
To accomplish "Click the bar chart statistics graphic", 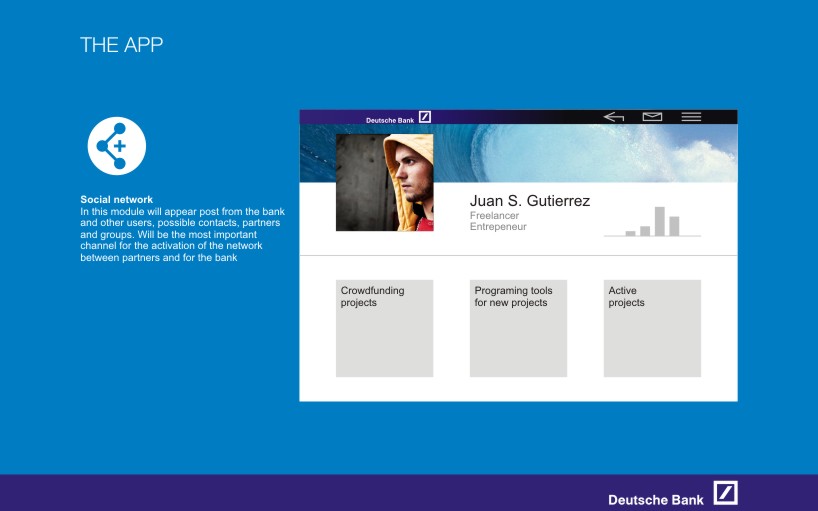I will 653,221.
